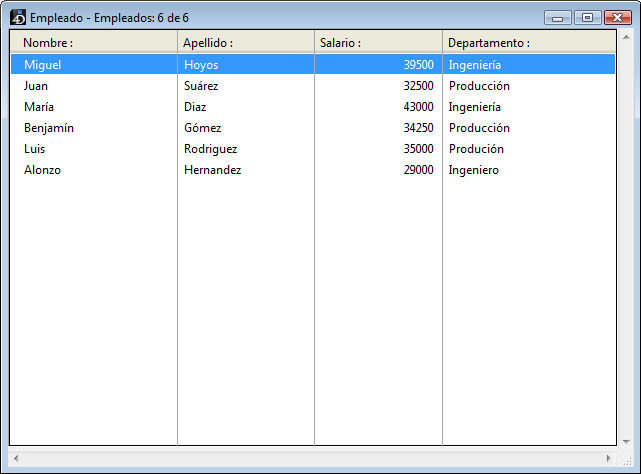Image resolution: width=641 pixels, height=474 pixels.
Task: Click on Benjamín's name cell
Action: pyautogui.click(x=49, y=128)
